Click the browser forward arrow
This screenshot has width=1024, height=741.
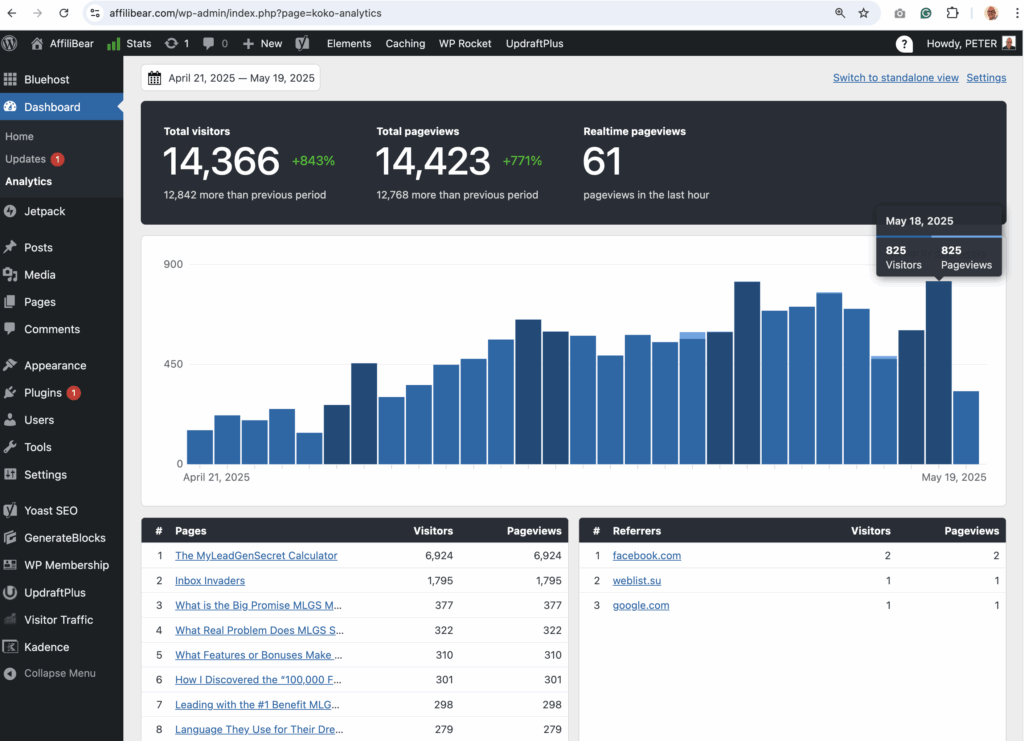point(37,13)
